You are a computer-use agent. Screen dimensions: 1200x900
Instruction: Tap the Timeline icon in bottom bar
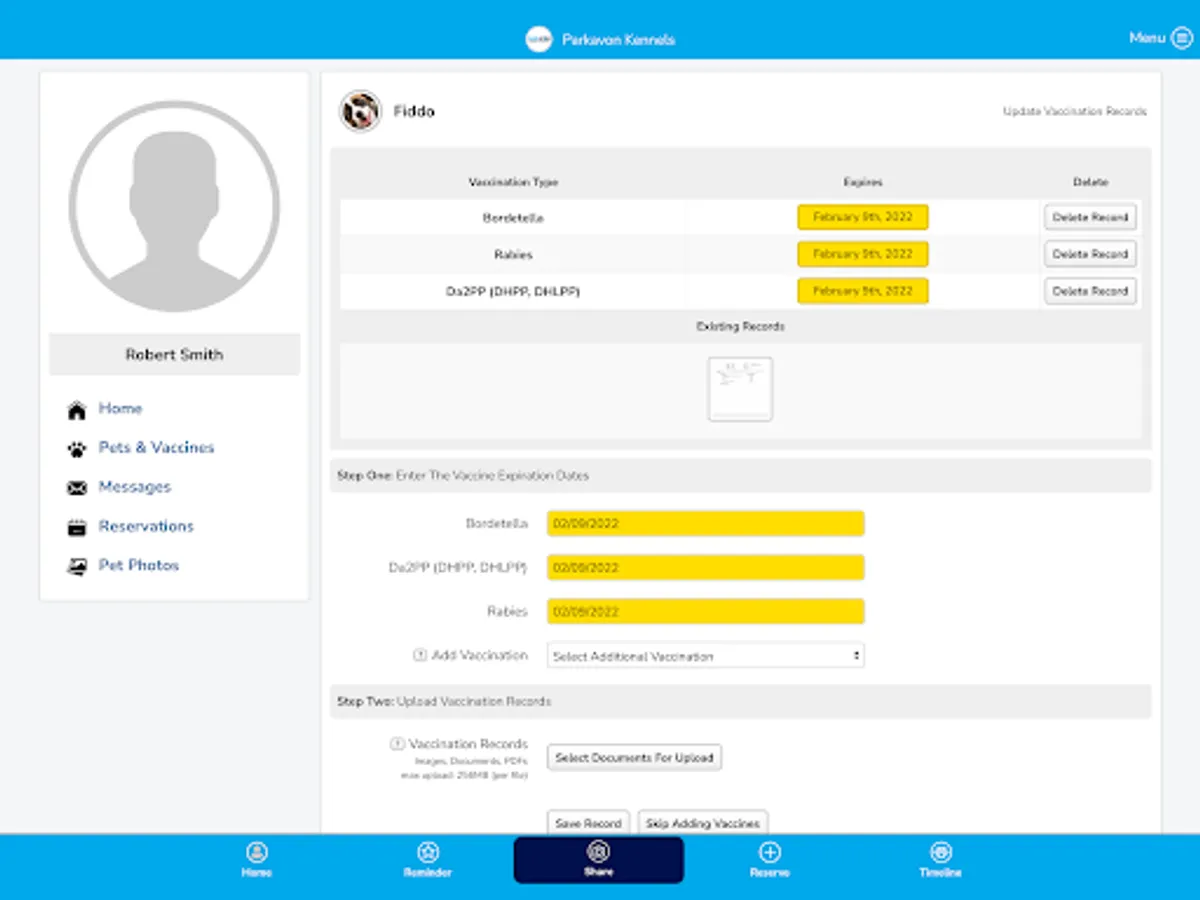point(940,853)
